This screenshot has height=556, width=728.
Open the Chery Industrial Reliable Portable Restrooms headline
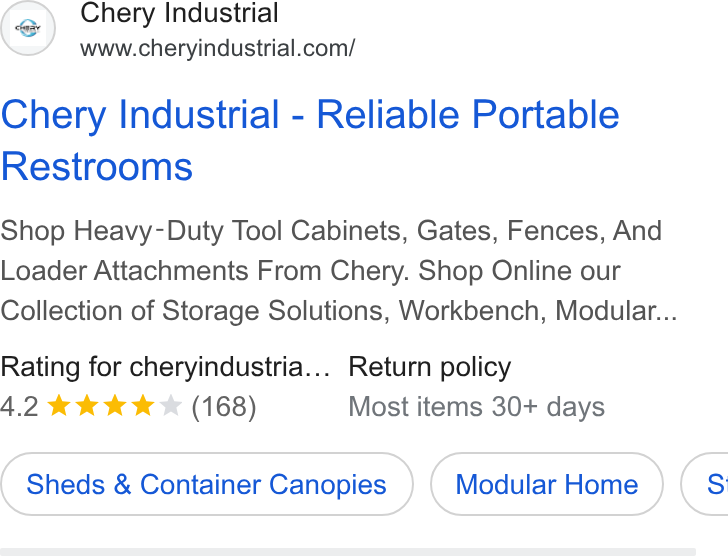(310, 140)
